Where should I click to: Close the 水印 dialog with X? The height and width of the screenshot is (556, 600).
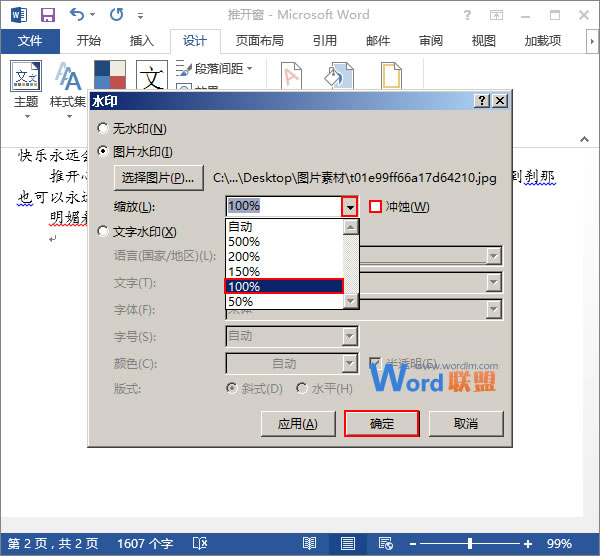click(x=500, y=101)
